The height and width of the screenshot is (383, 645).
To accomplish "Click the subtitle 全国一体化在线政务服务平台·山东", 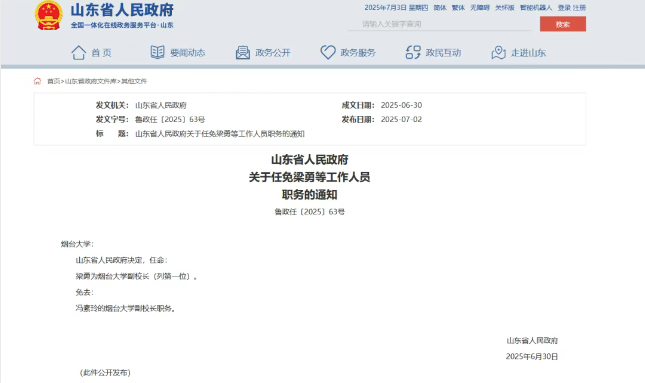I will pos(122,25).
